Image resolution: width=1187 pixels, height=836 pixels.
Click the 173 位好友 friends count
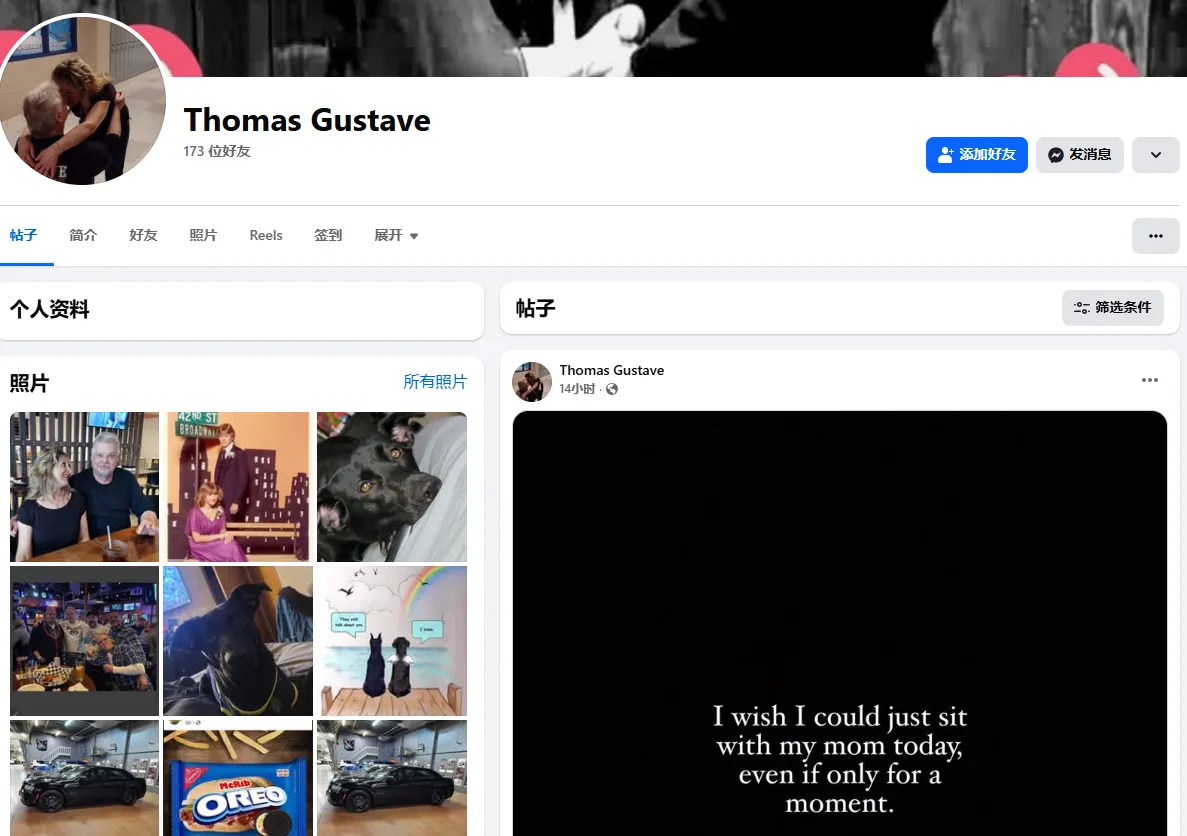[217, 151]
